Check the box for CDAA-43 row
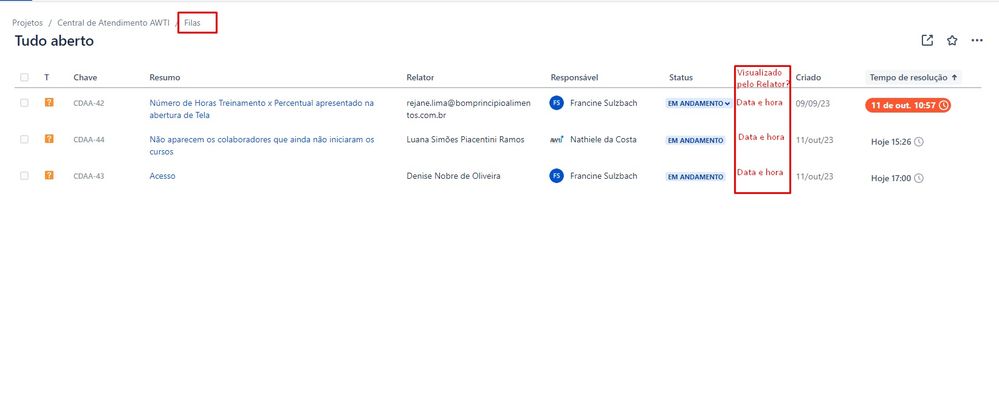999x394 pixels. click(24, 175)
